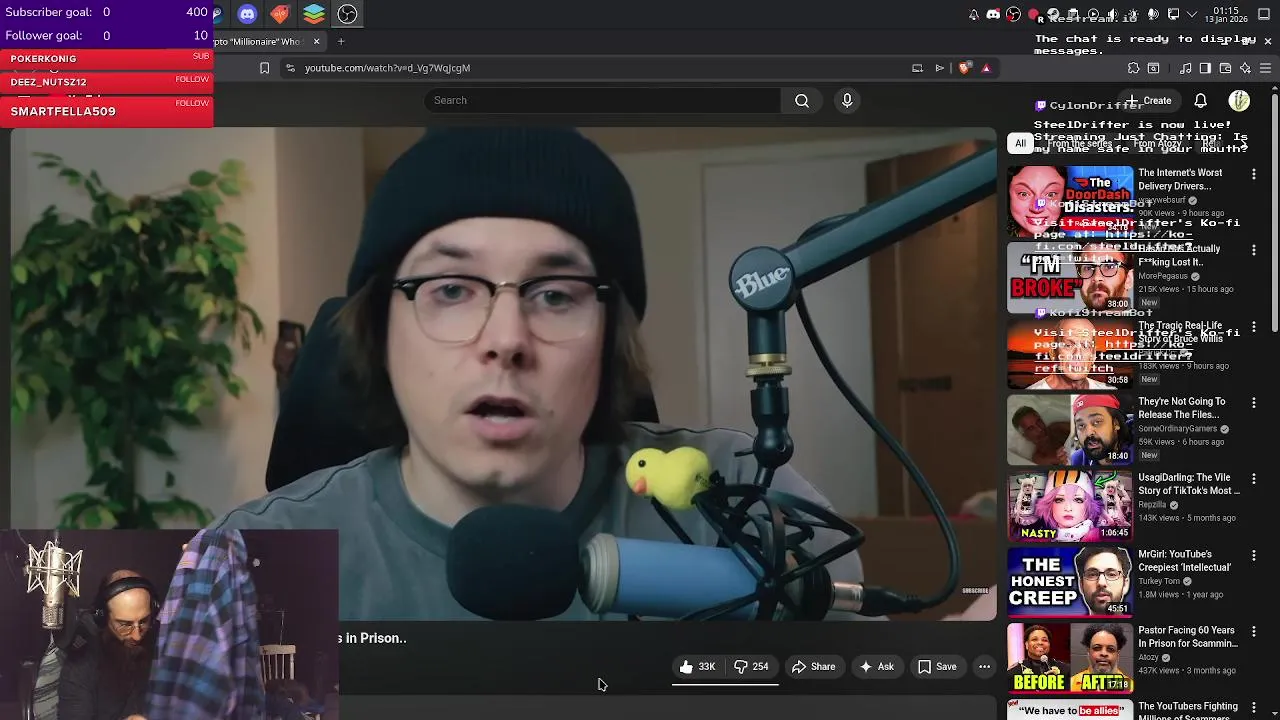The image size is (1280, 720).
Task: Click the subscribe watermark on the video
Action: tap(975, 591)
